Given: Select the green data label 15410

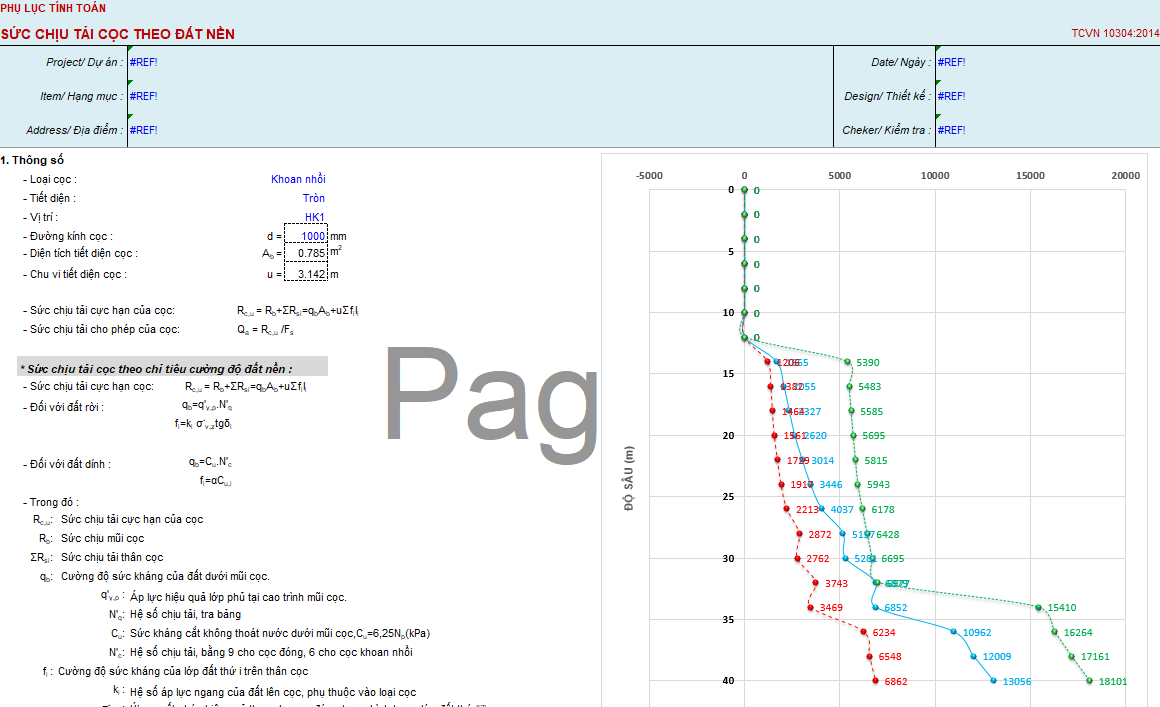Looking at the screenshot, I should pos(1062,607).
